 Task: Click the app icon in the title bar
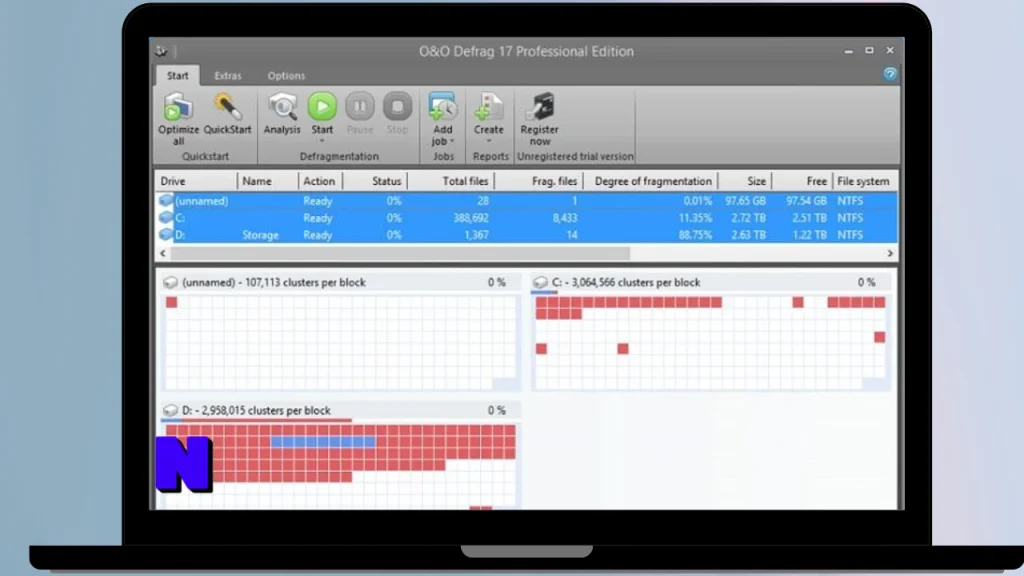[161, 51]
